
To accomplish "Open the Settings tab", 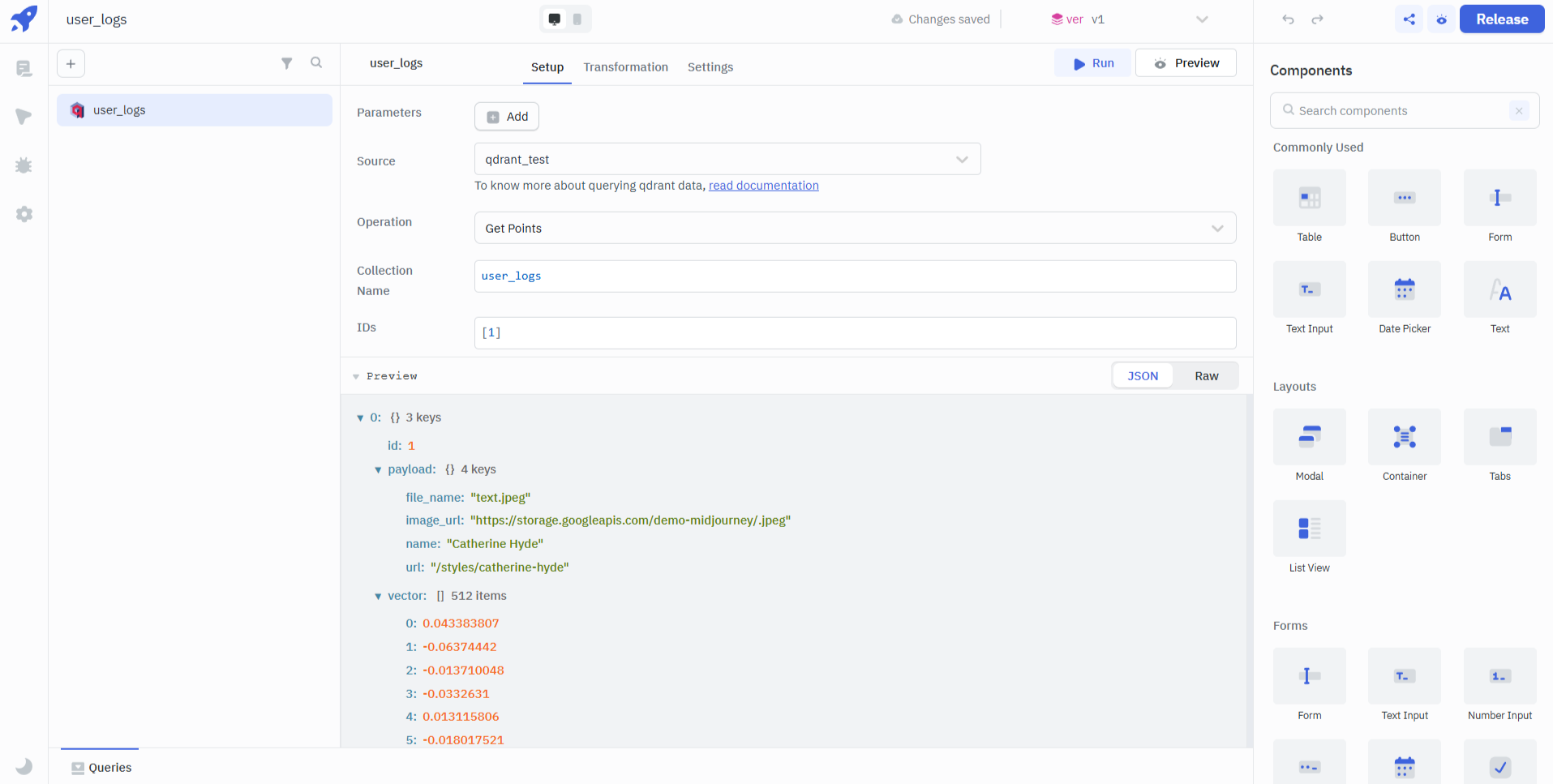I will (x=710, y=67).
